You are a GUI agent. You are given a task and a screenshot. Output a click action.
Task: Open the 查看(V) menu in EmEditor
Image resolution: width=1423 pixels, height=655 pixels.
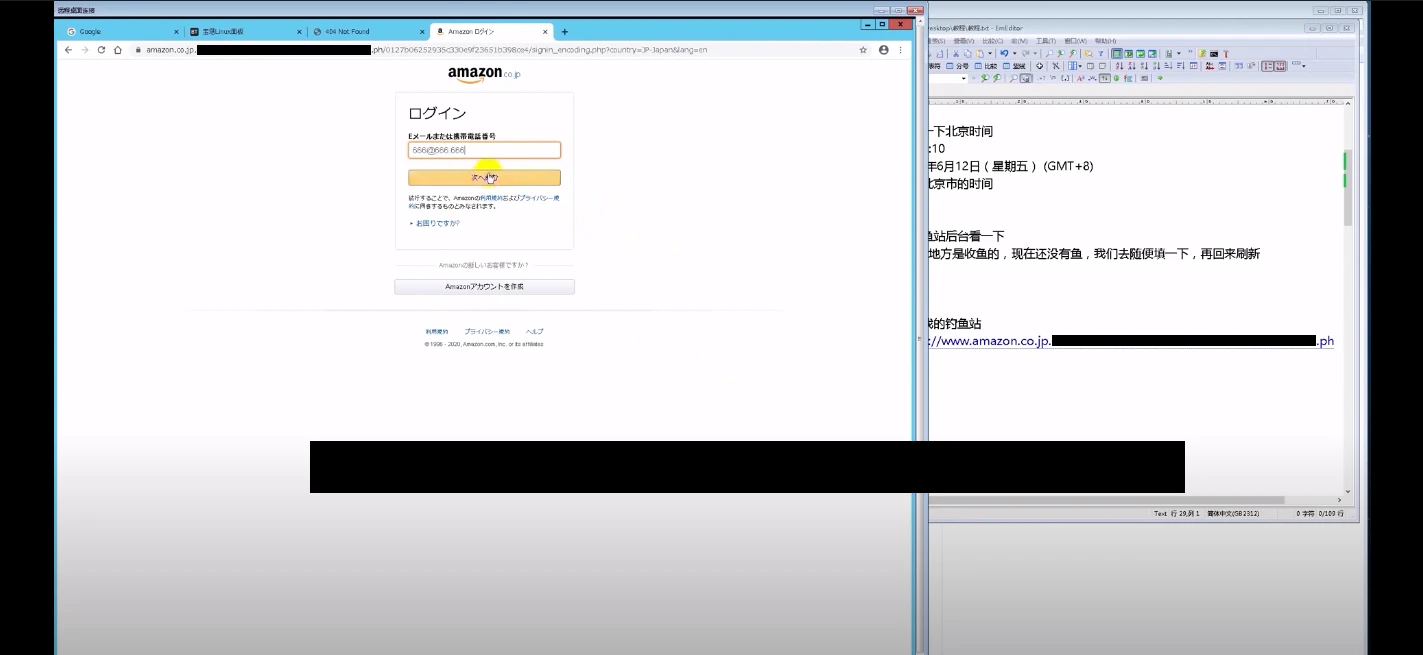tap(964, 41)
